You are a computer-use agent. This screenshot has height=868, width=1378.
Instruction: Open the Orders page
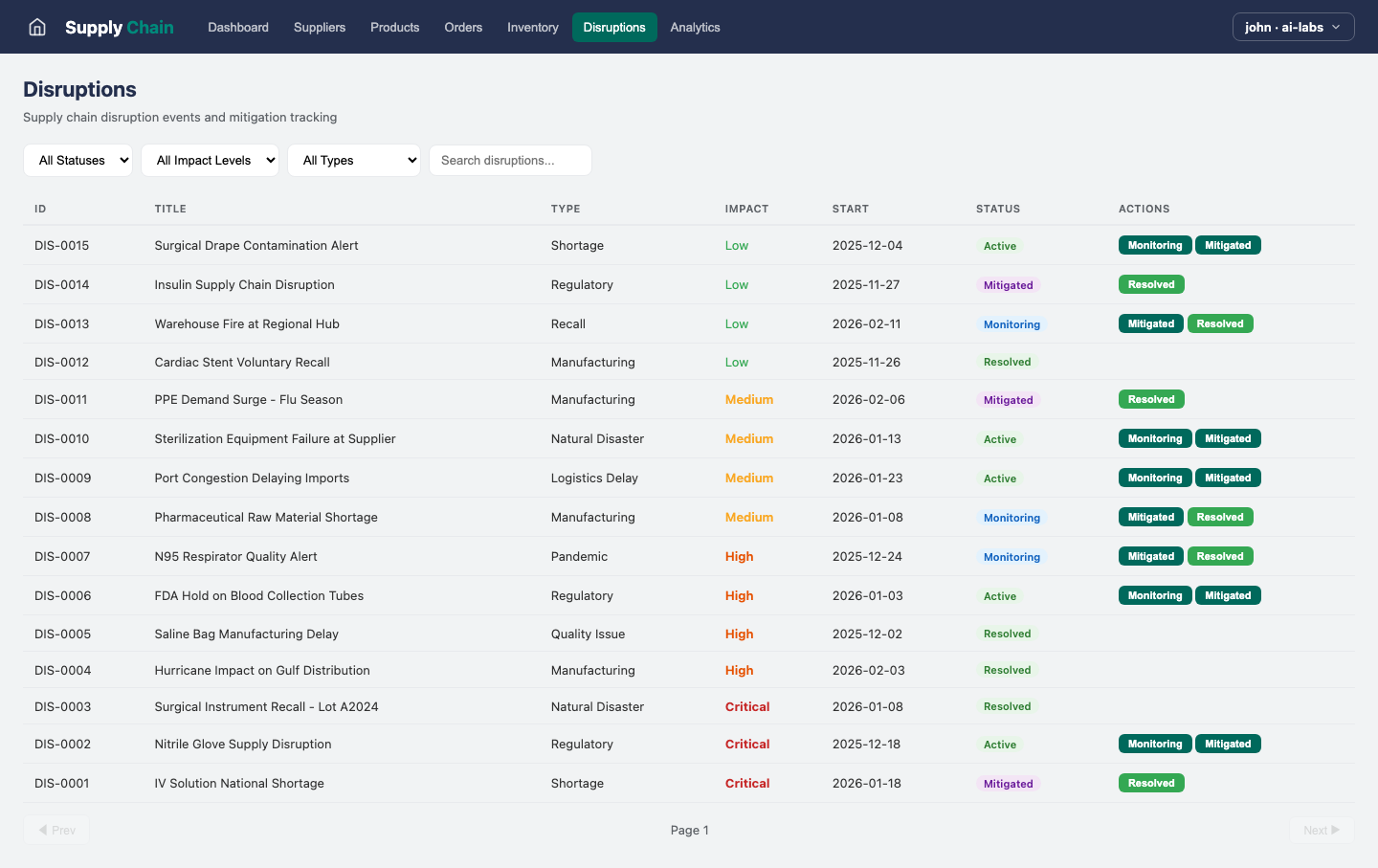[463, 28]
